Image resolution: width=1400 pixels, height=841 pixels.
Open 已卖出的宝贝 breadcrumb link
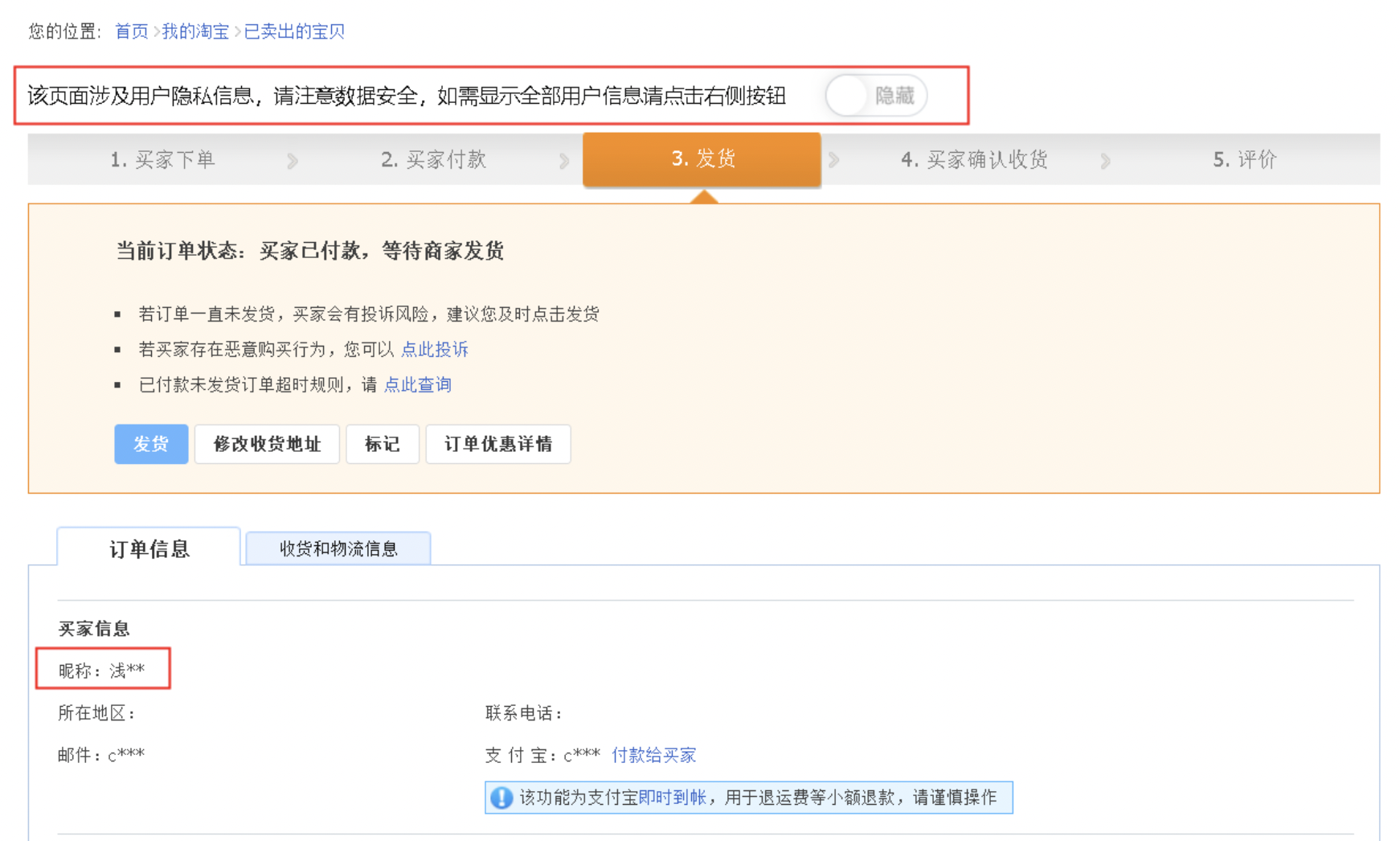click(294, 31)
